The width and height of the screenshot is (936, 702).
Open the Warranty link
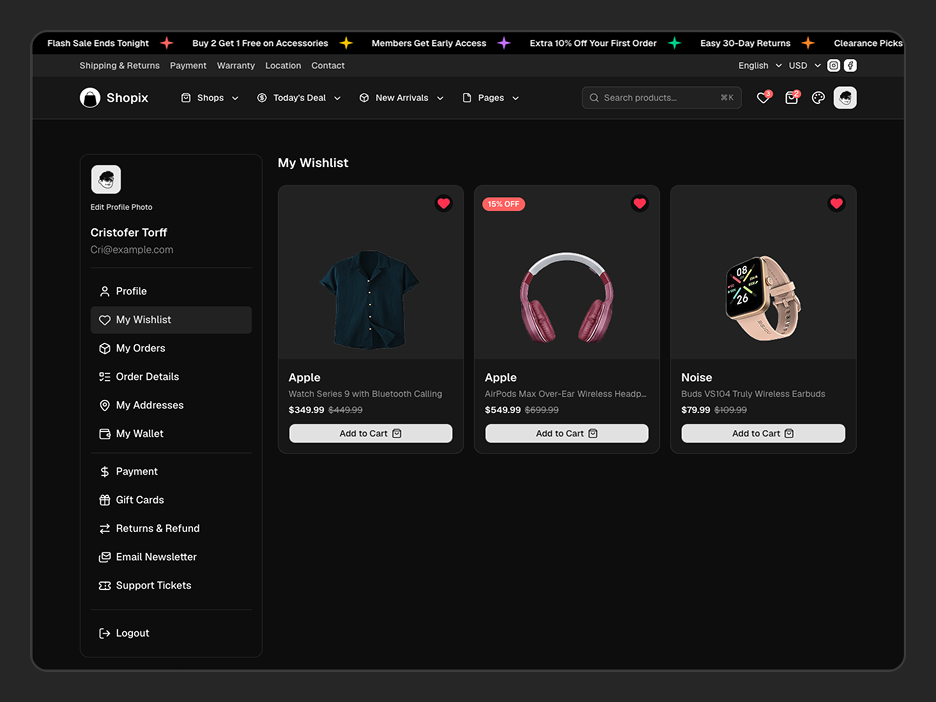click(x=236, y=66)
